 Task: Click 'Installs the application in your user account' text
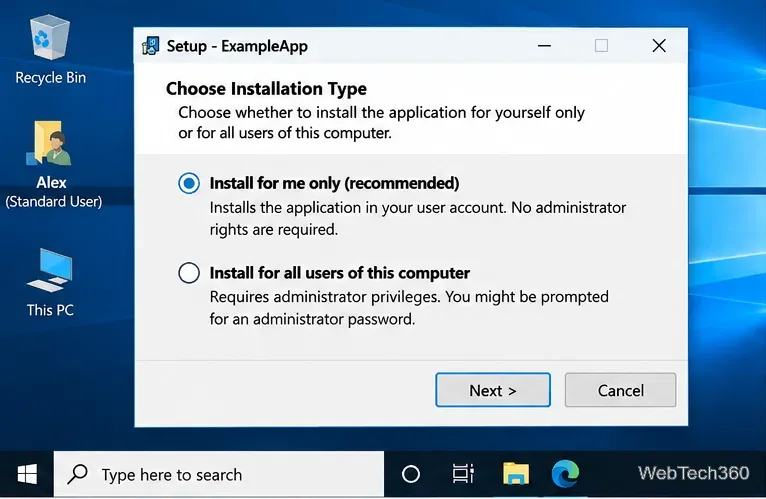[x=418, y=218]
